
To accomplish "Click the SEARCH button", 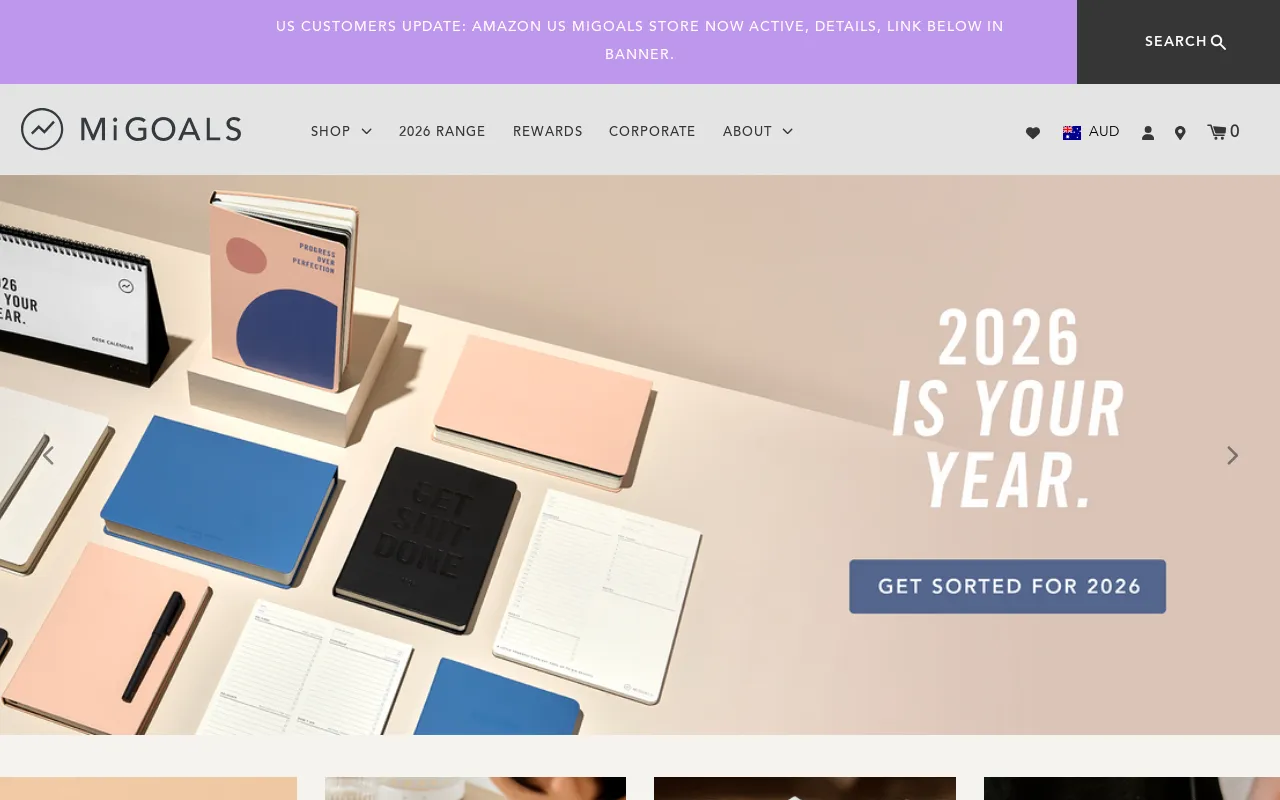I will pos(1178,42).
